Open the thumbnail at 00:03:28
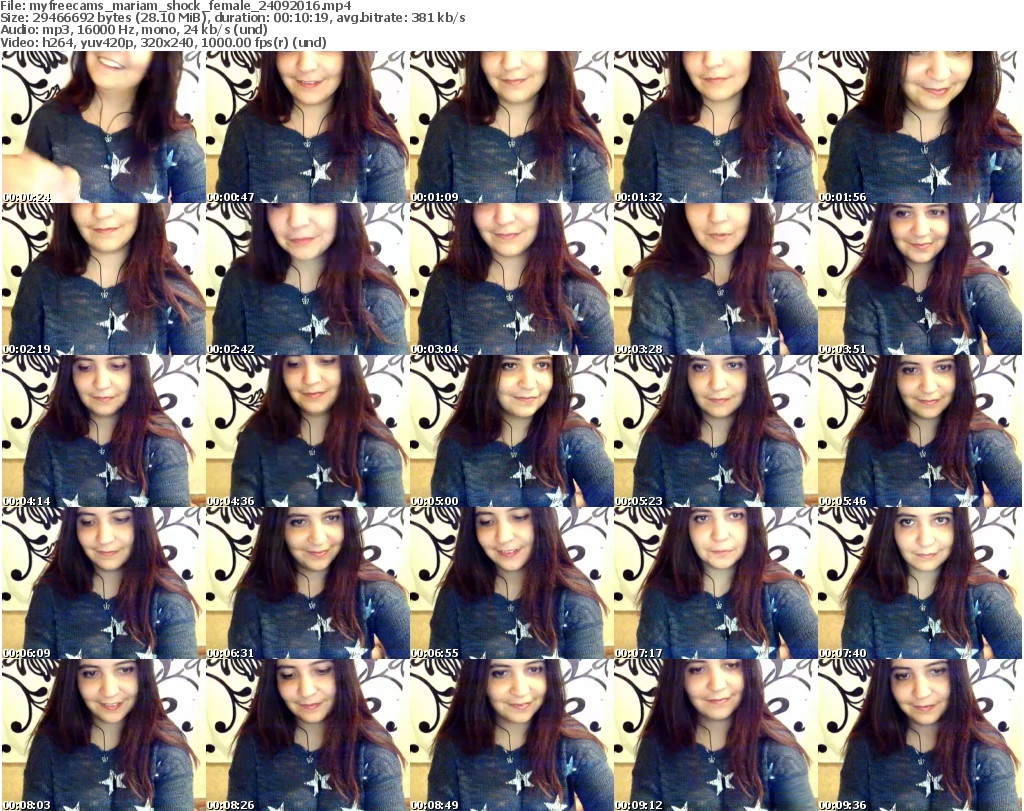This screenshot has height=811, width=1024. point(716,279)
